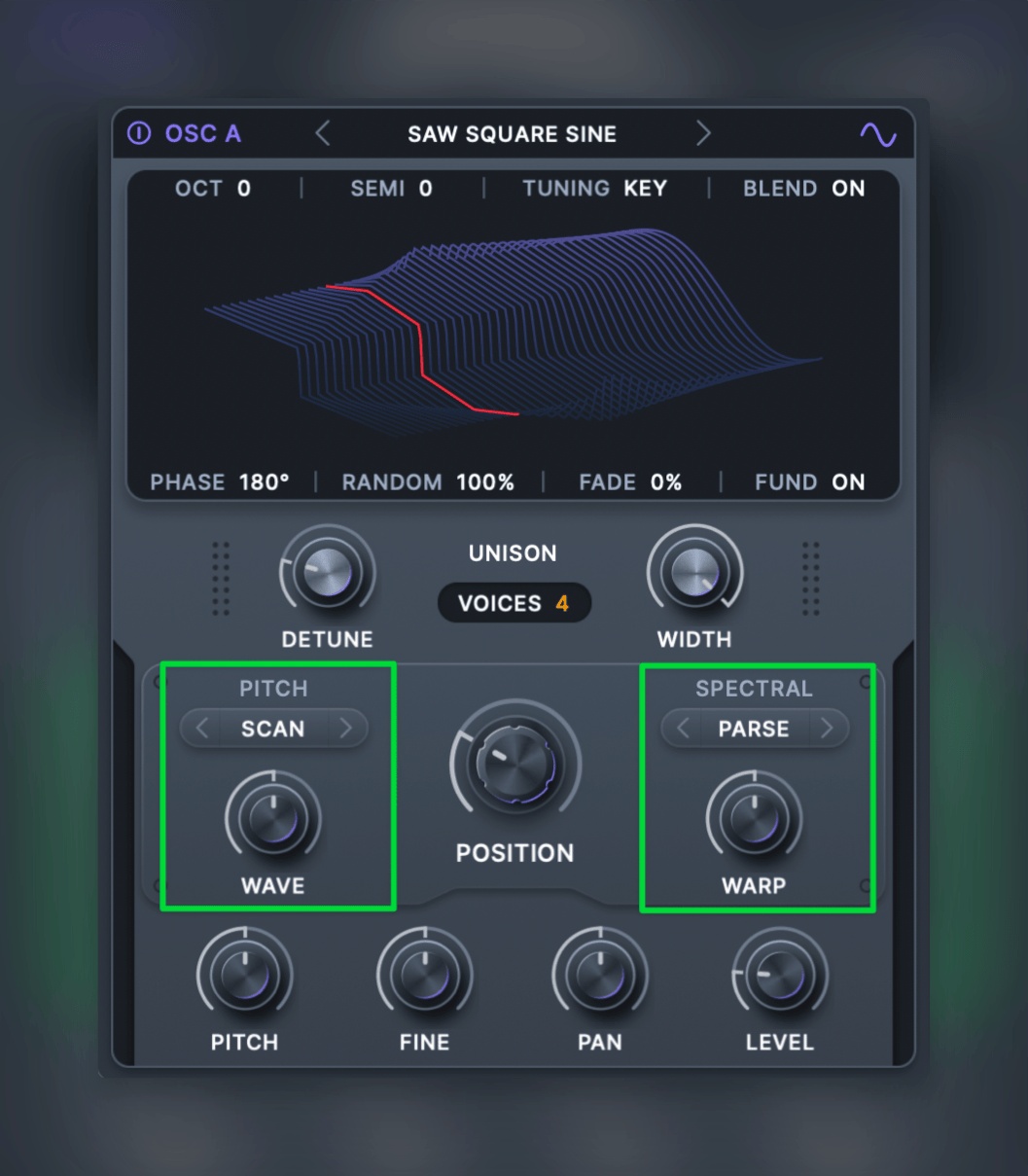Screen dimensions: 1028x1176
Task: Select next PITCH mode after SCAN
Action: tap(345, 729)
